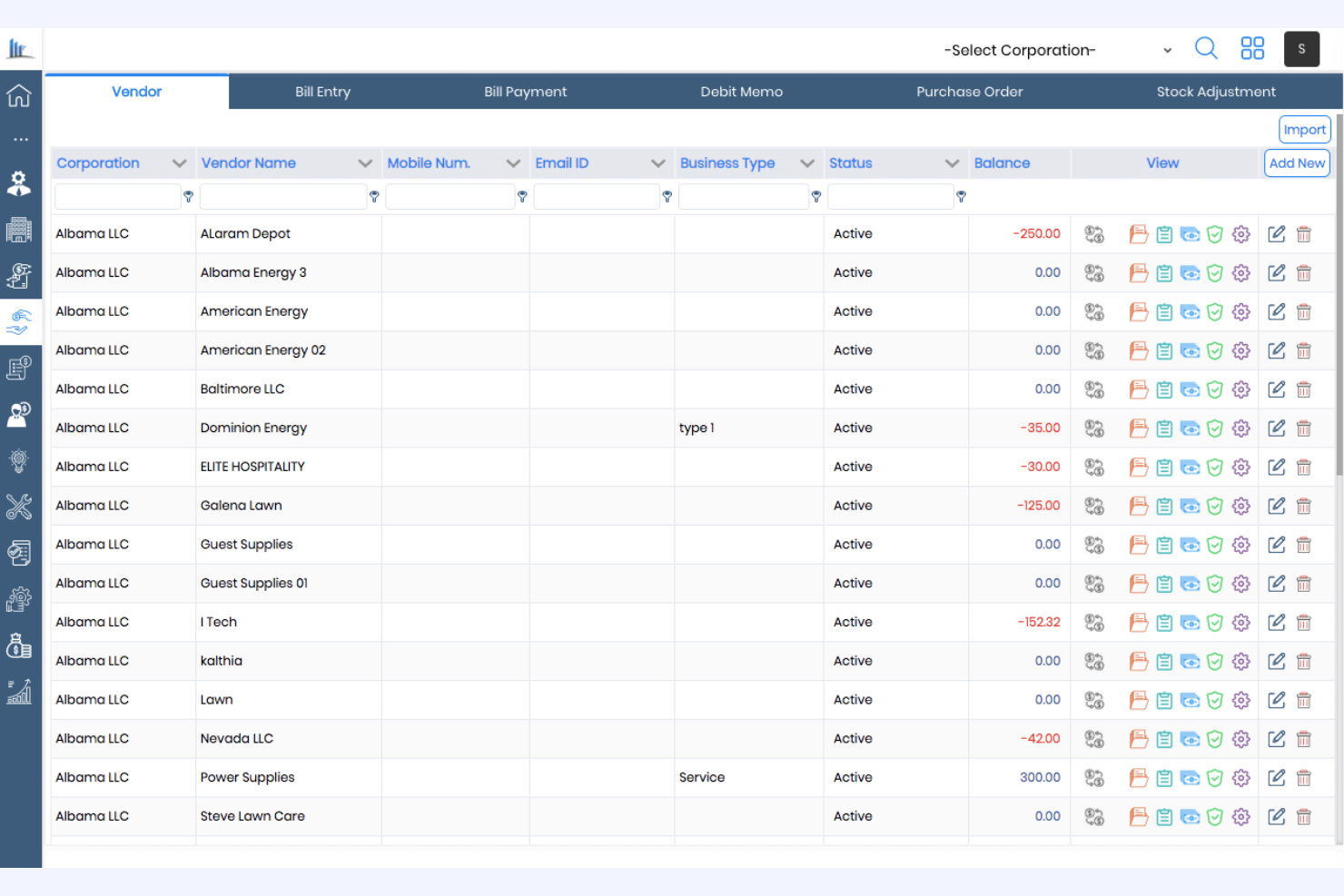
Task: Select the home icon in the sidebar
Action: [x=20, y=94]
